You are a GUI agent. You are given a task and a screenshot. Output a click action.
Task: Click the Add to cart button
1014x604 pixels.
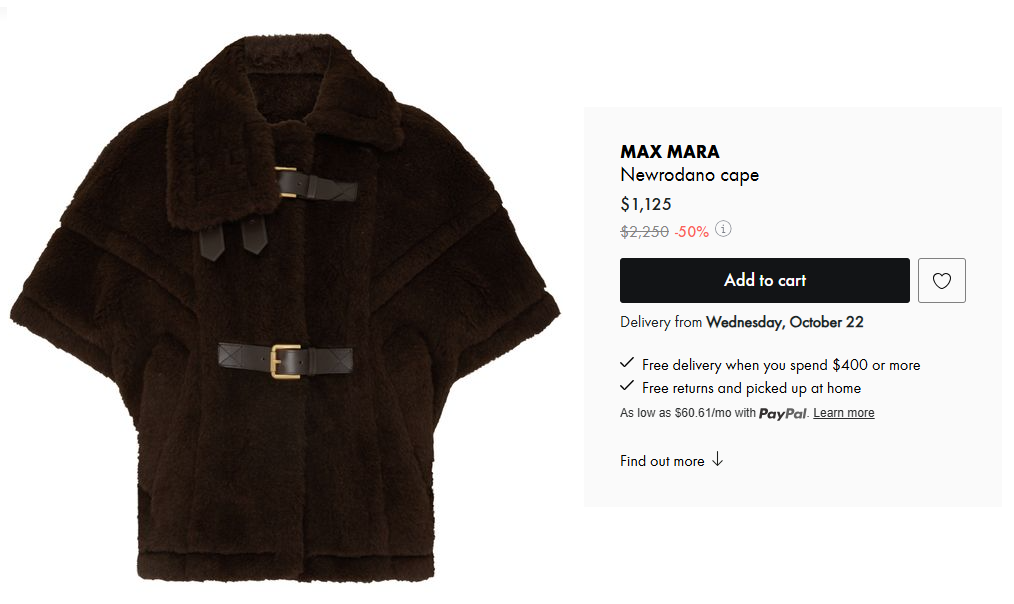[764, 281]
